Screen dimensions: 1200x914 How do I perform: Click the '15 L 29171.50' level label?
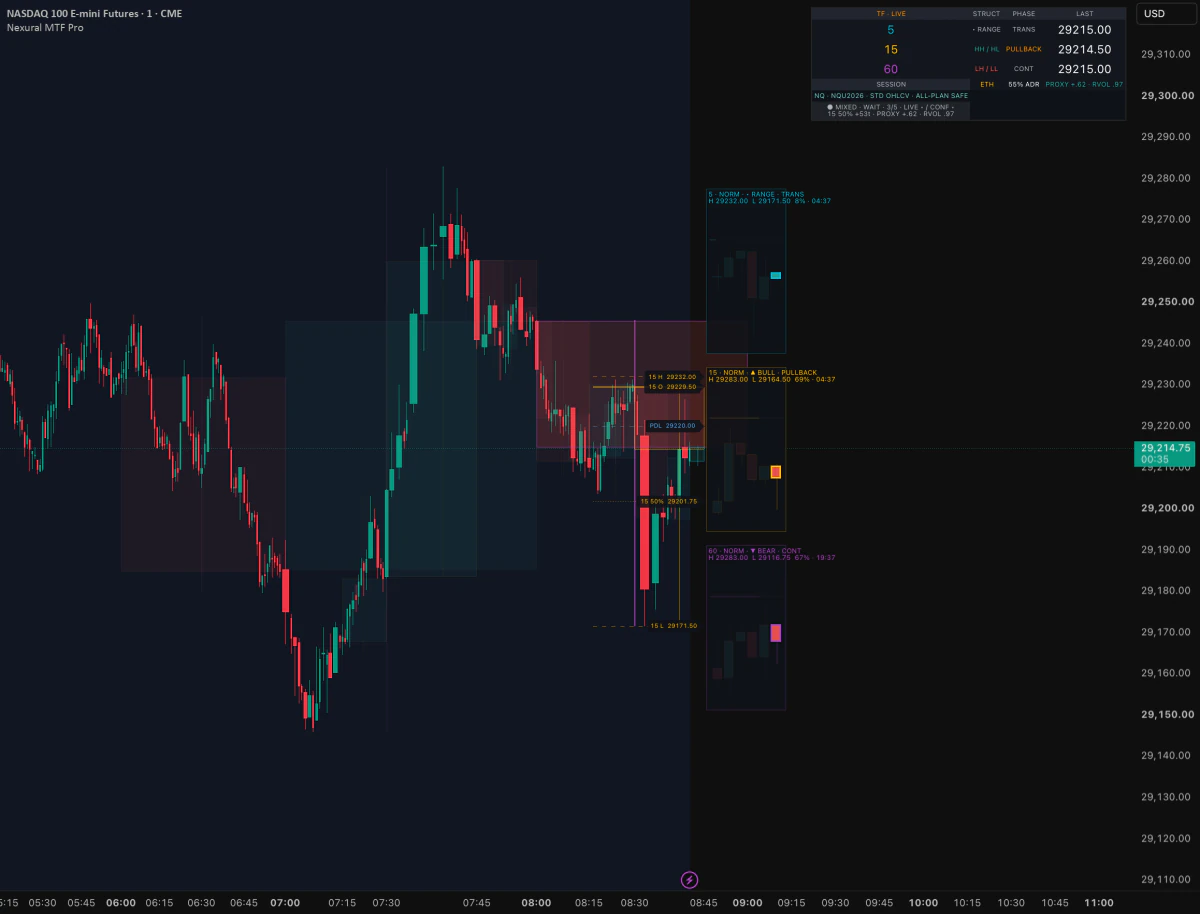(x=673, y=626)
